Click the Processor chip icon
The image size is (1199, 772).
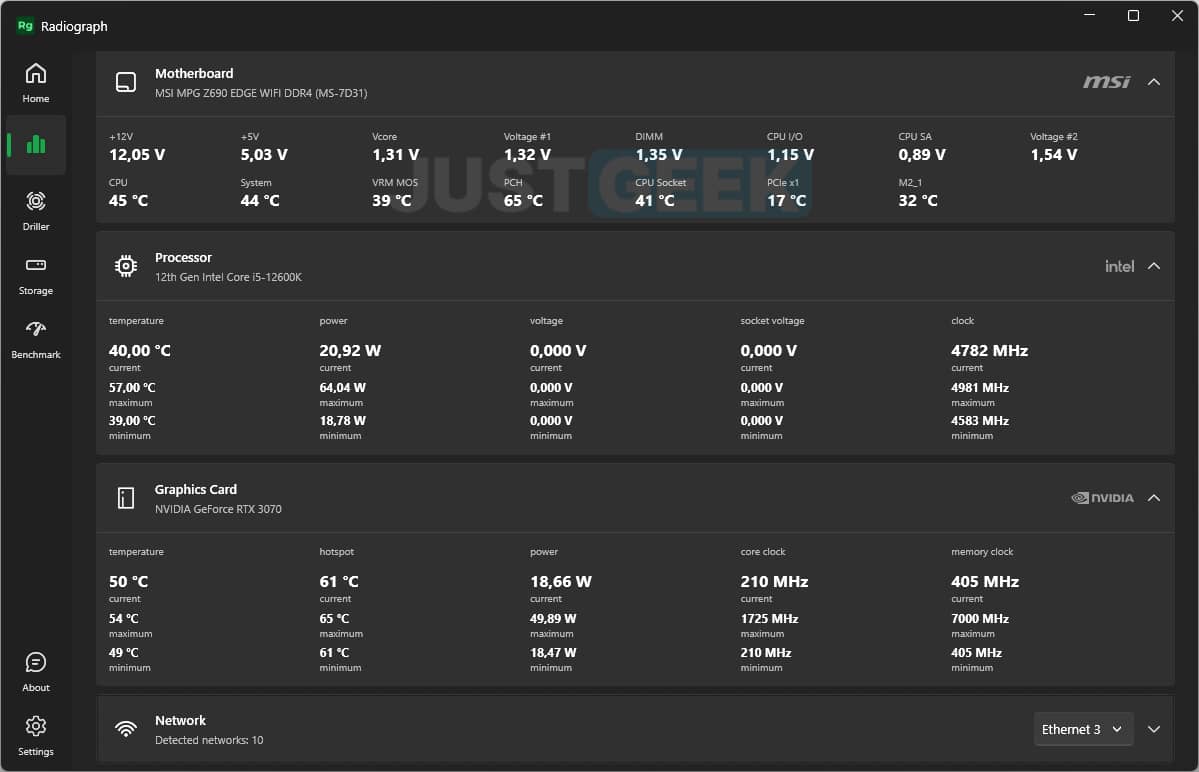(125, 266)
